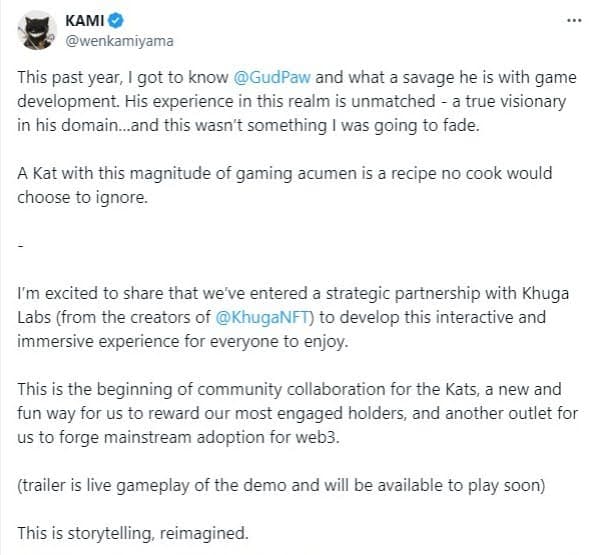Open the three-dot more options menu
The image size is (589, 555).
574,21
